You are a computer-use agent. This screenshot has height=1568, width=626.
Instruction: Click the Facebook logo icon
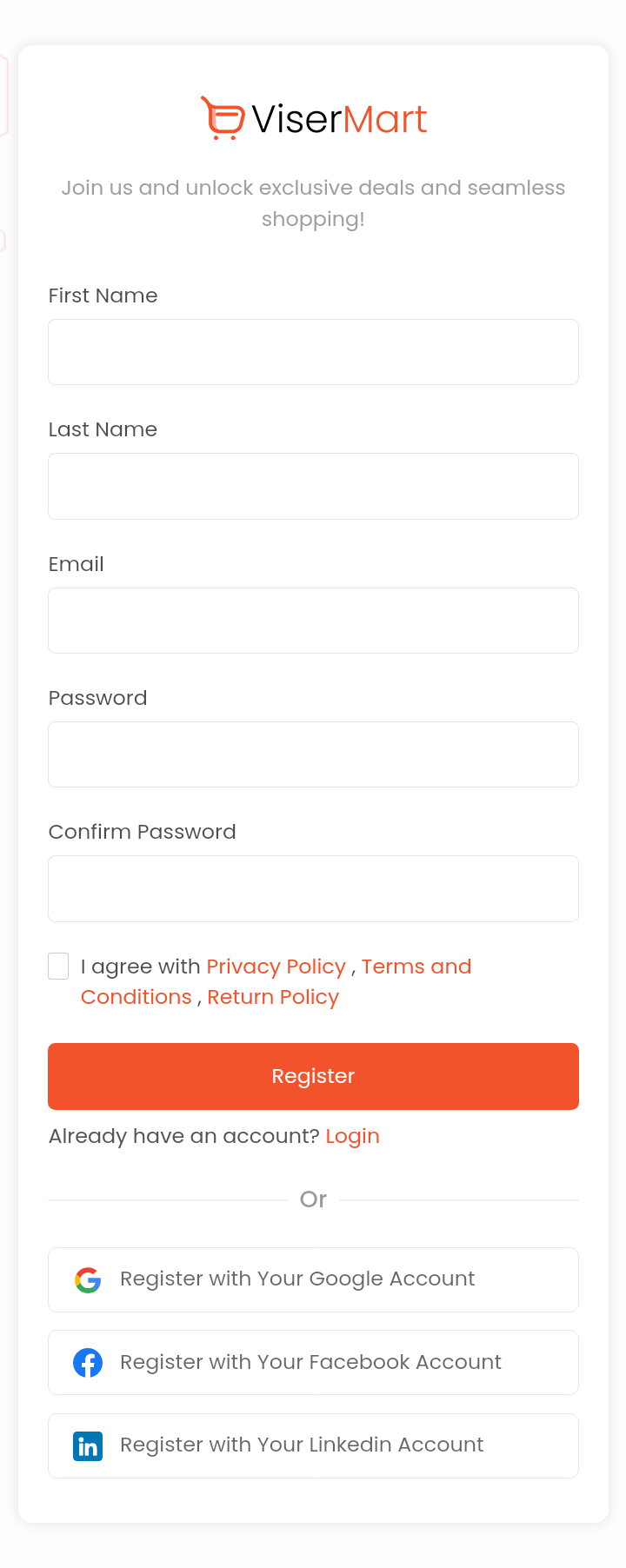[88, 1362]
